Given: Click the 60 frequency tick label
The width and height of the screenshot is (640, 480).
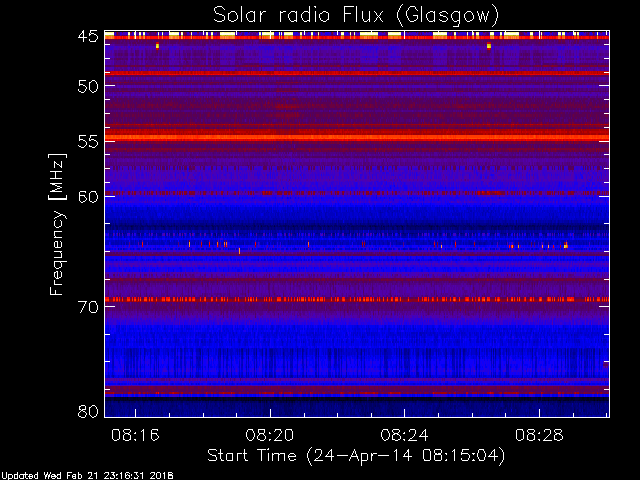Looking at the screenshot, I should 88,197.
